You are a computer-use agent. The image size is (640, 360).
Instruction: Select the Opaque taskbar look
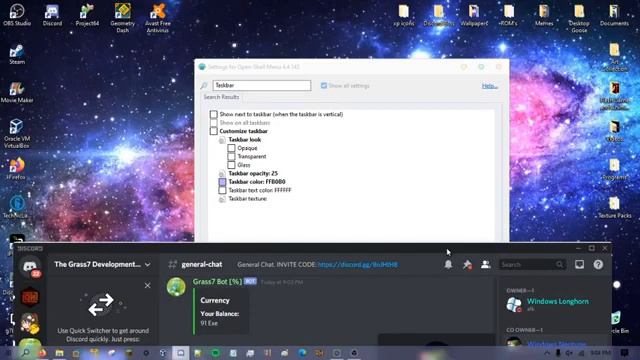click(x=231, y=148)
